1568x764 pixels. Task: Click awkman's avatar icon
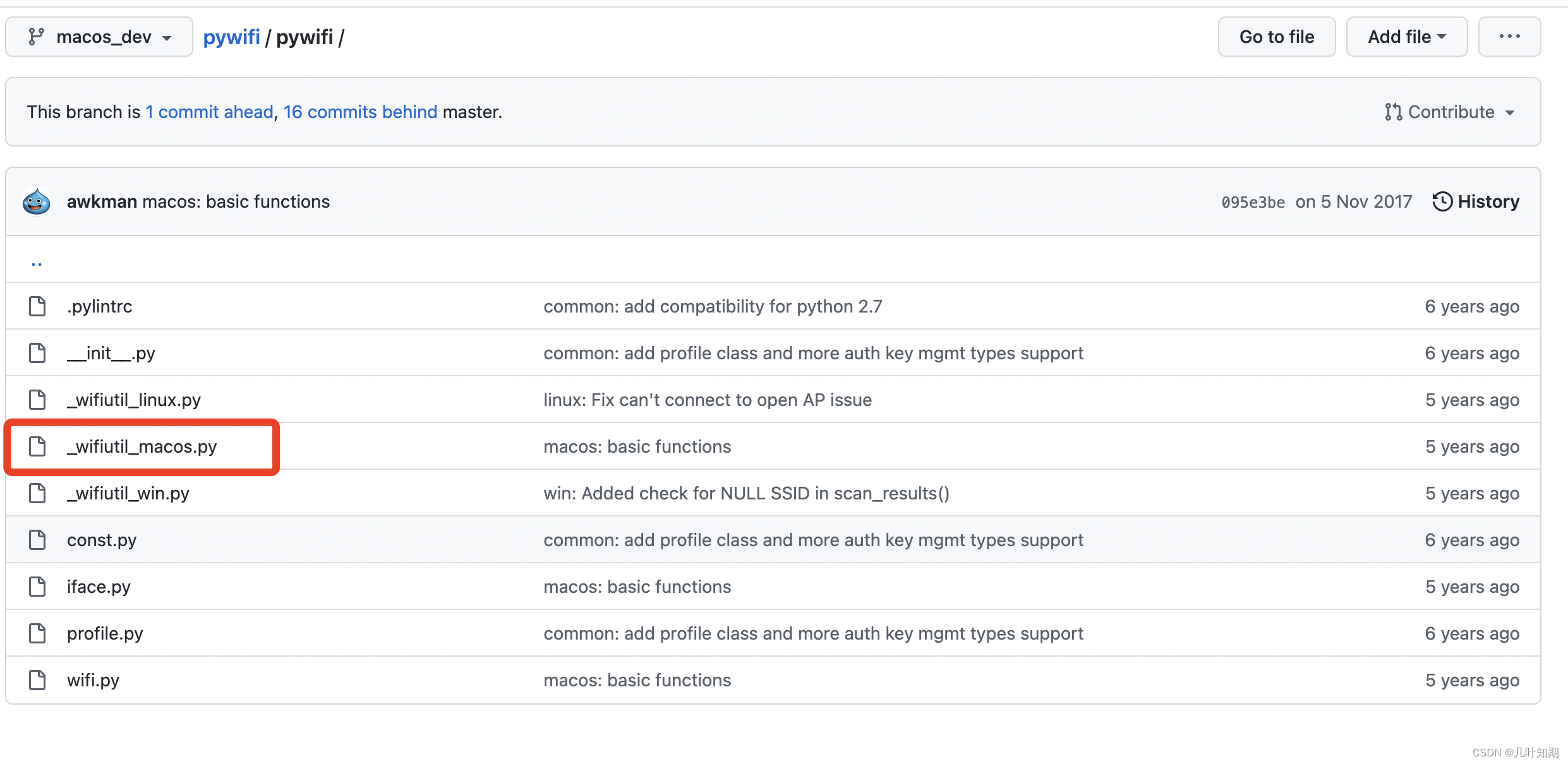[x=37, y=202]
